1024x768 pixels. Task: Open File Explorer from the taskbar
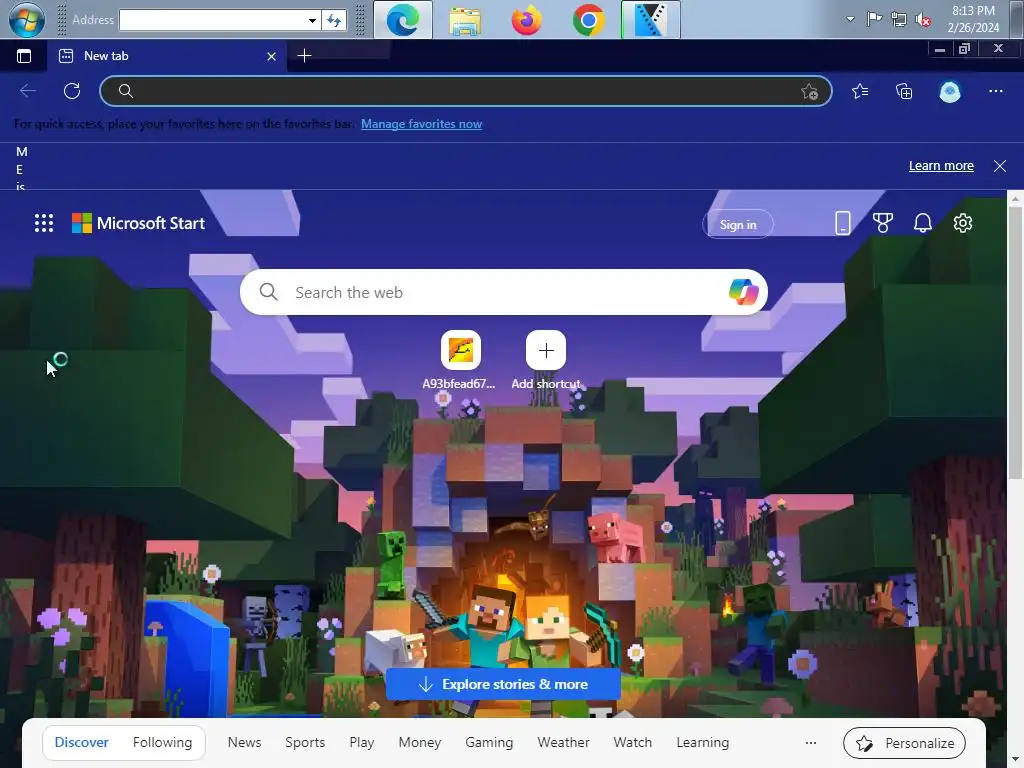pyautogui.click(x=465, y=20)
